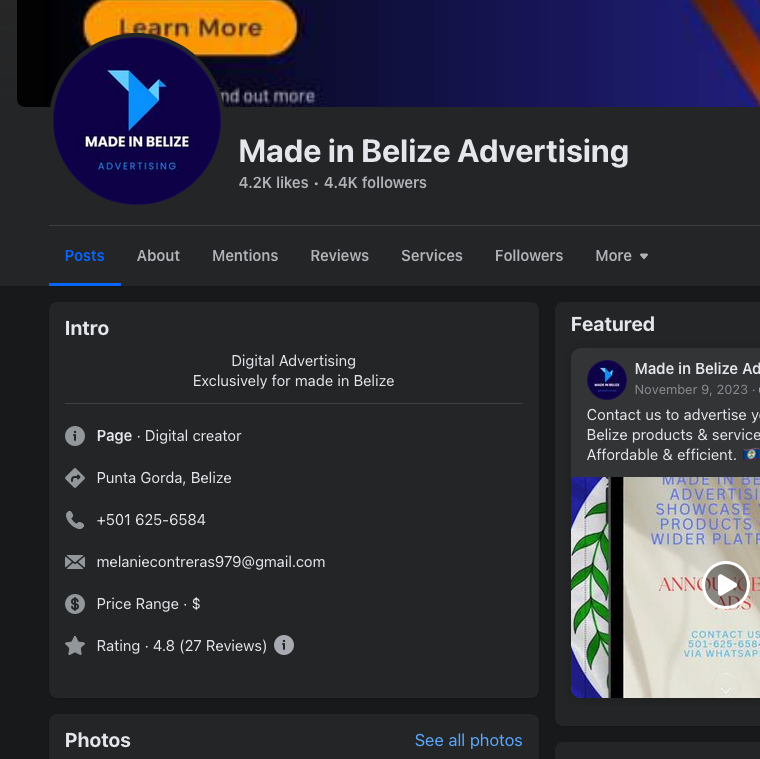Click the dollar Price Range icon
Image resolution: width=760 pixels, height=759 pixels.
pos(75,604)
